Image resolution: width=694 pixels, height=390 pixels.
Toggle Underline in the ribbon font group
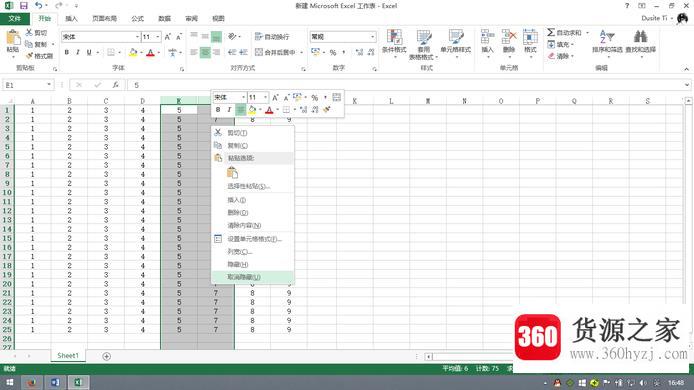coord(89,52)
